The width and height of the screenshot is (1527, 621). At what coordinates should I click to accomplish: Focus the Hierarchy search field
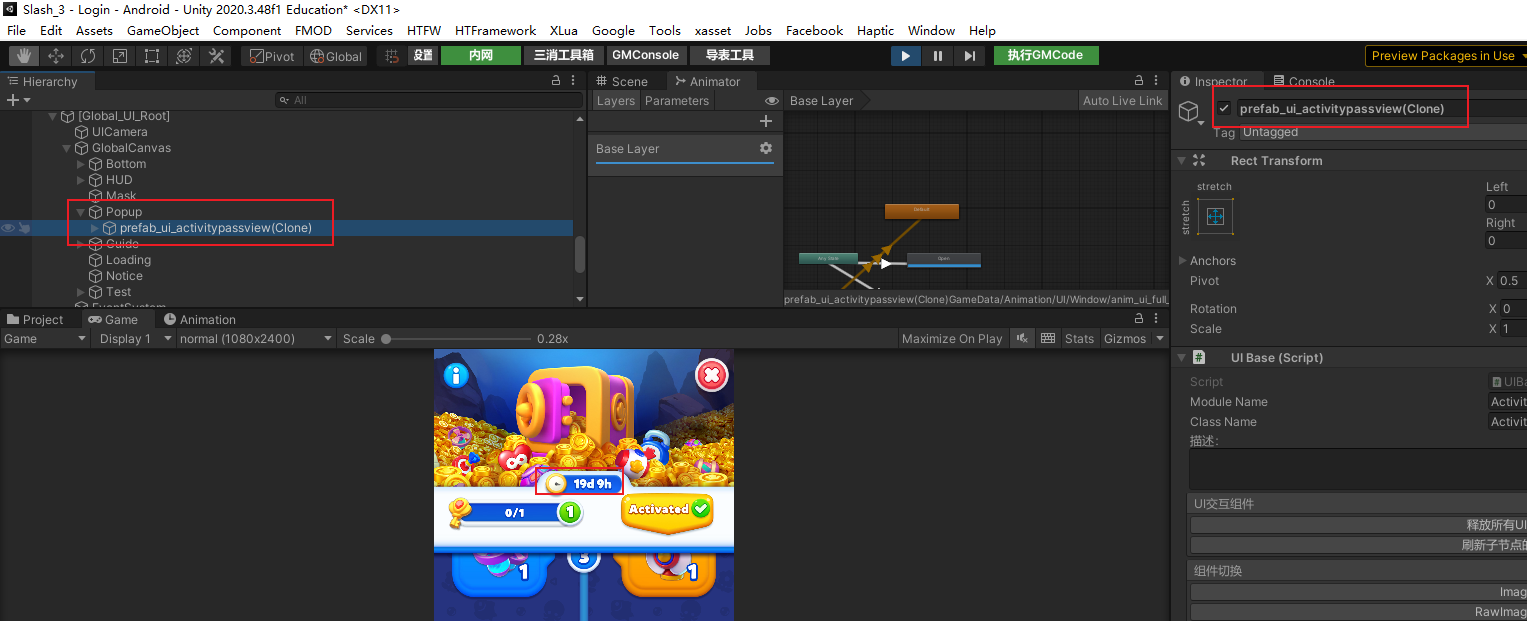click(x=429, y=100)
